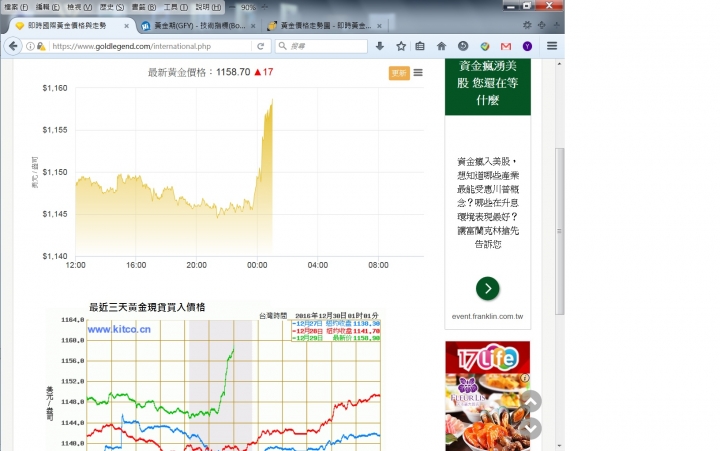Click the orange 更新 button

click(x=399, y=73)
